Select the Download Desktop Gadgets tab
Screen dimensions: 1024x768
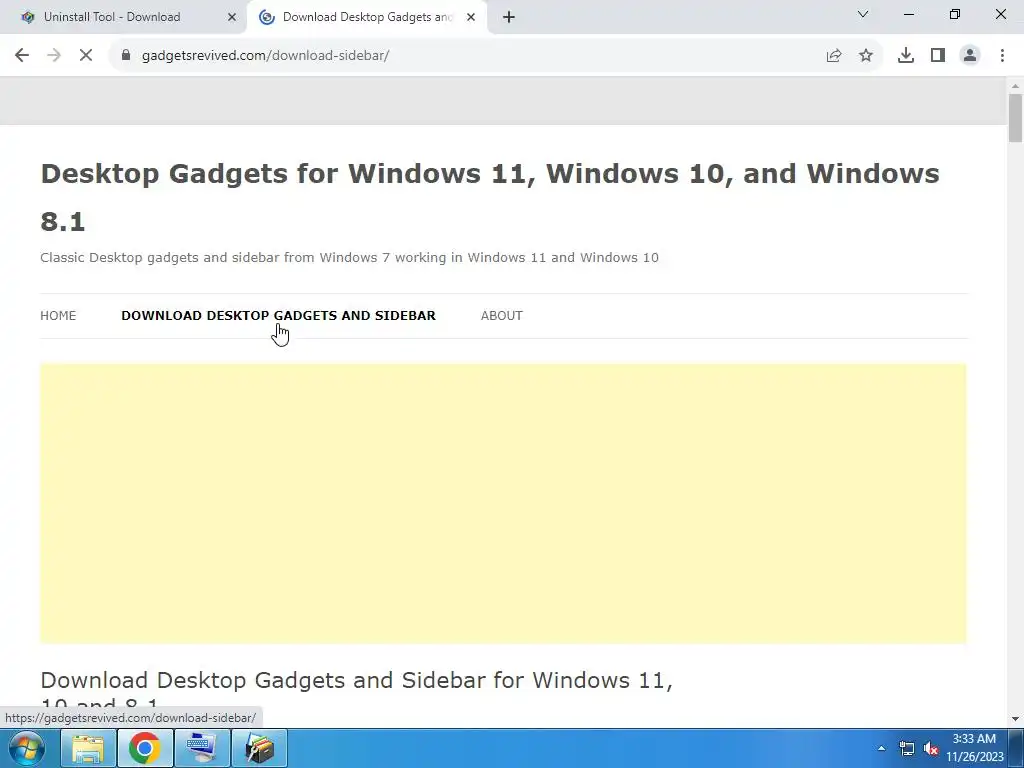(x=367, y=17)
